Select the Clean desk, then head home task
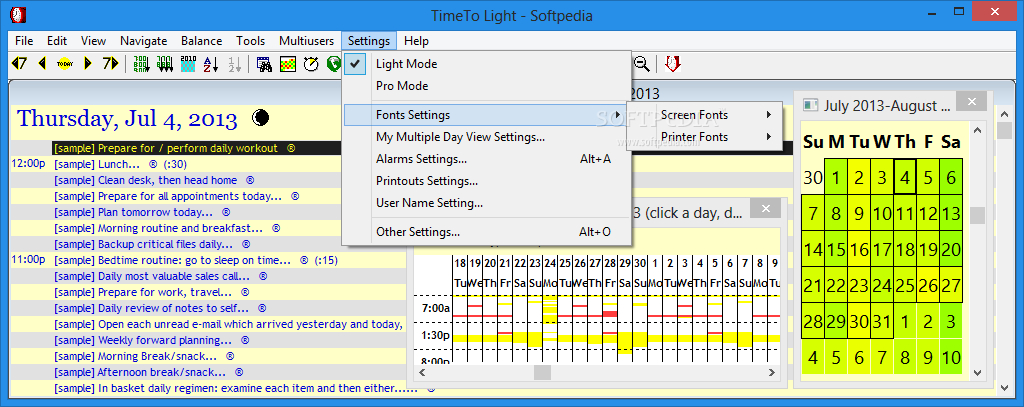Viewport: 1024px width, 407px height. (145, 180)
